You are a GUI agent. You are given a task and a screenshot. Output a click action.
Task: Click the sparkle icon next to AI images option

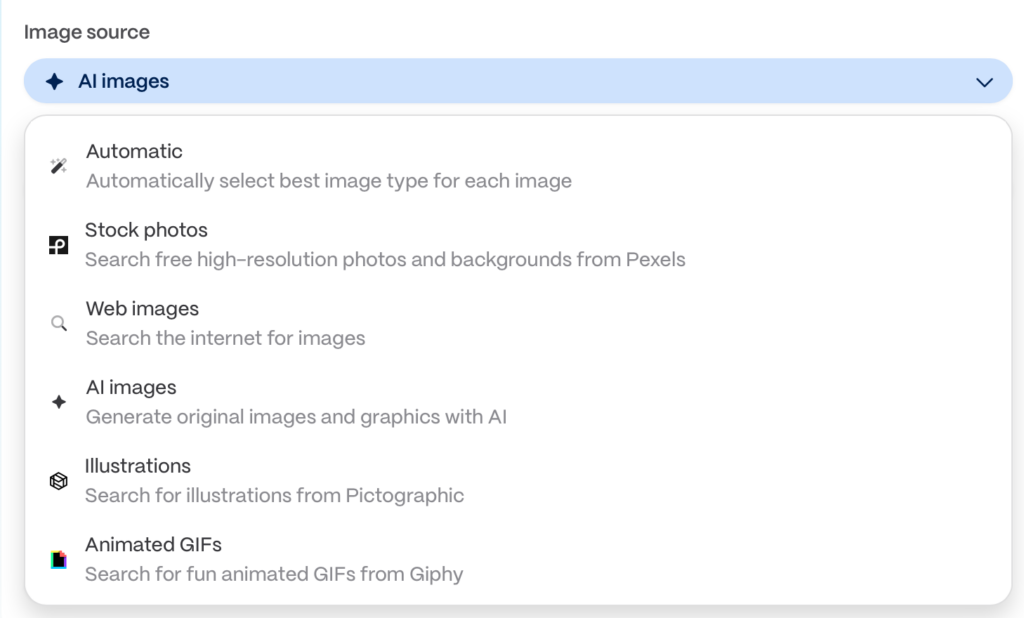click(59, 402)
